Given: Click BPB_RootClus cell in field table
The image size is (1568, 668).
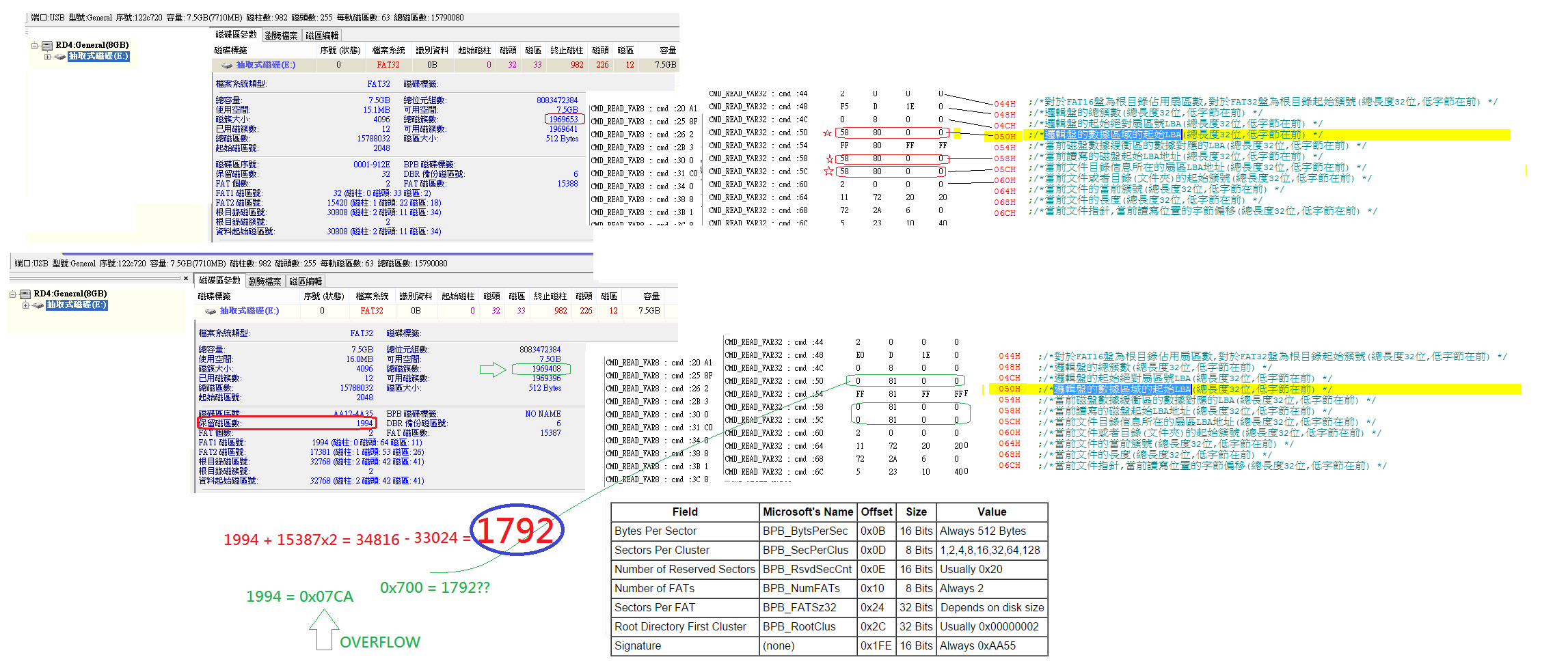Looking at the screenshot, I should click(x=808, y=627).
